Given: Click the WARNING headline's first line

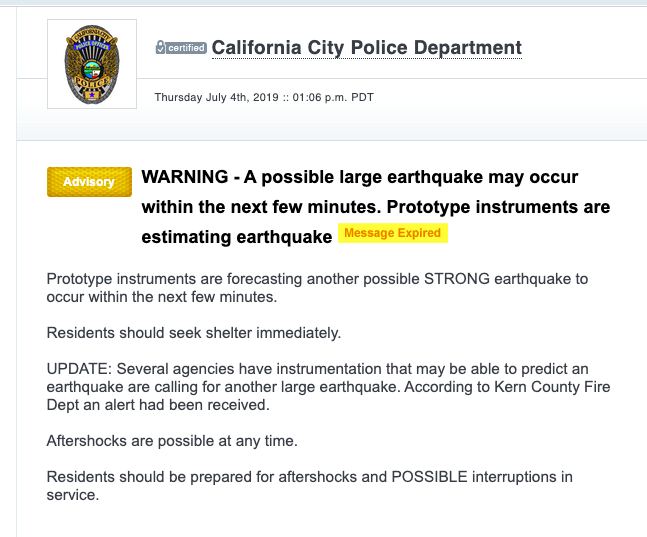Looking at the screenshot, I should click(360, 178).
